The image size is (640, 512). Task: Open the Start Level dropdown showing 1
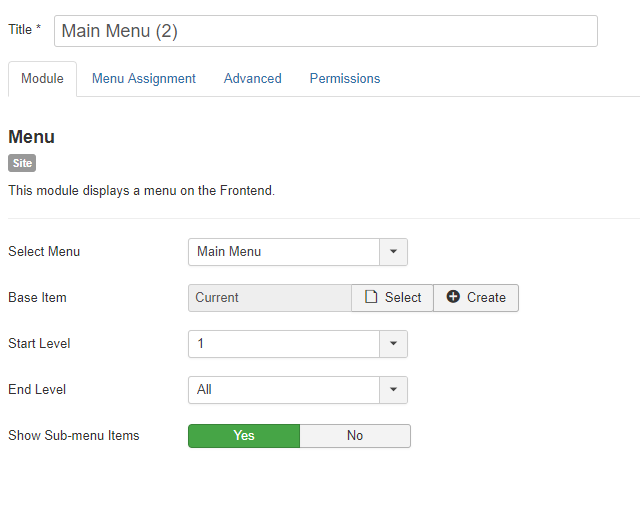(x=298, y=344)
